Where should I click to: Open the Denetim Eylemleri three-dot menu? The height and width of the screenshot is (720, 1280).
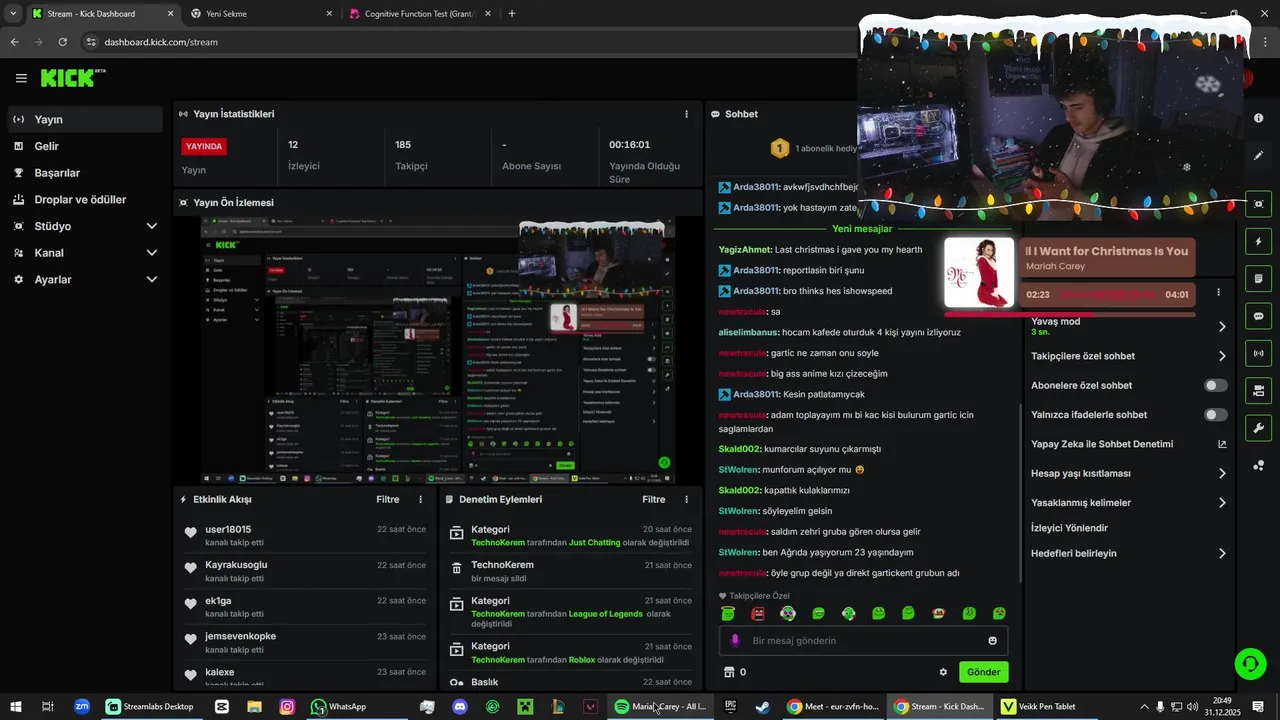click(686, 499)
